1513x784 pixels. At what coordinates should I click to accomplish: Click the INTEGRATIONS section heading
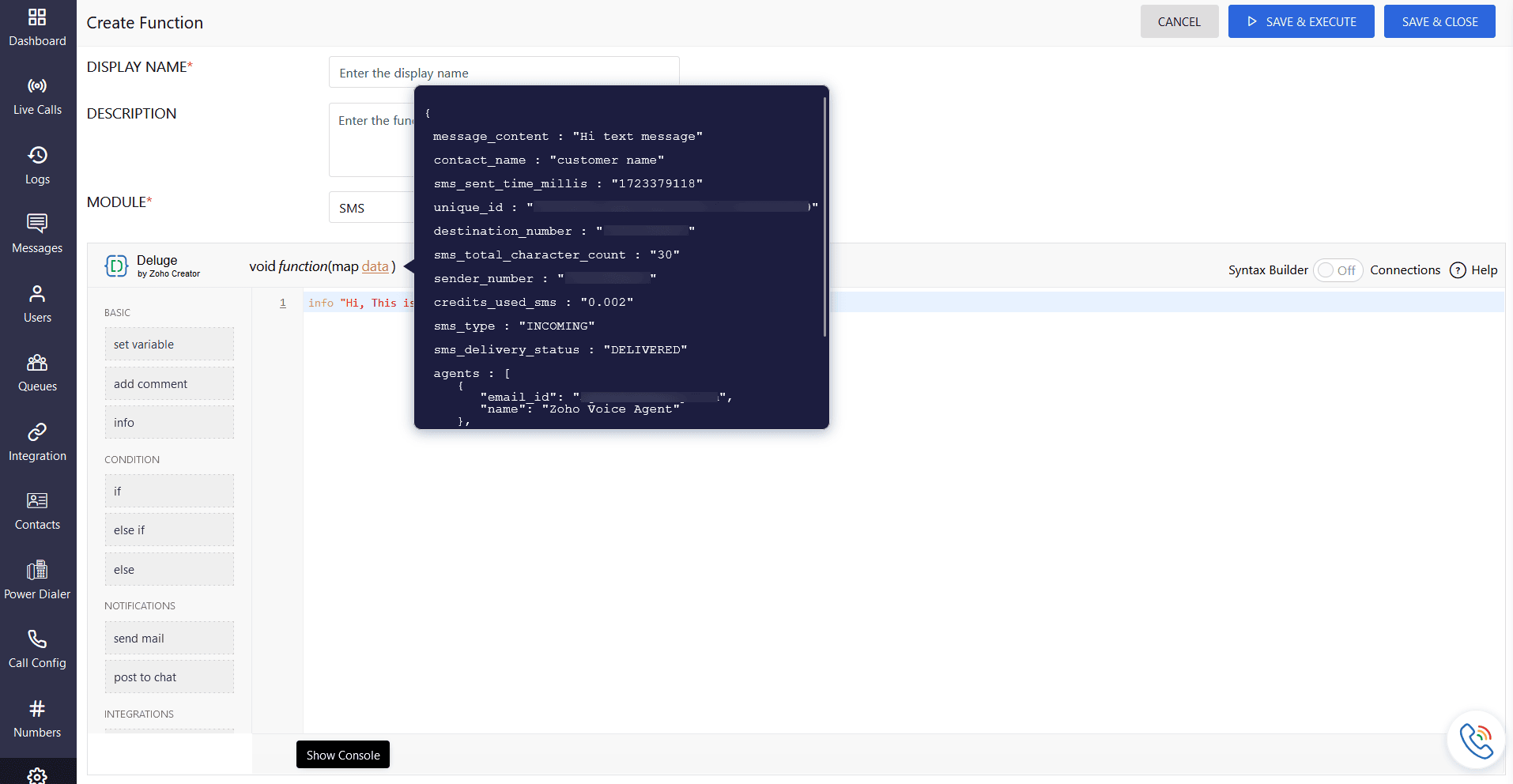(x=139, y=714)
